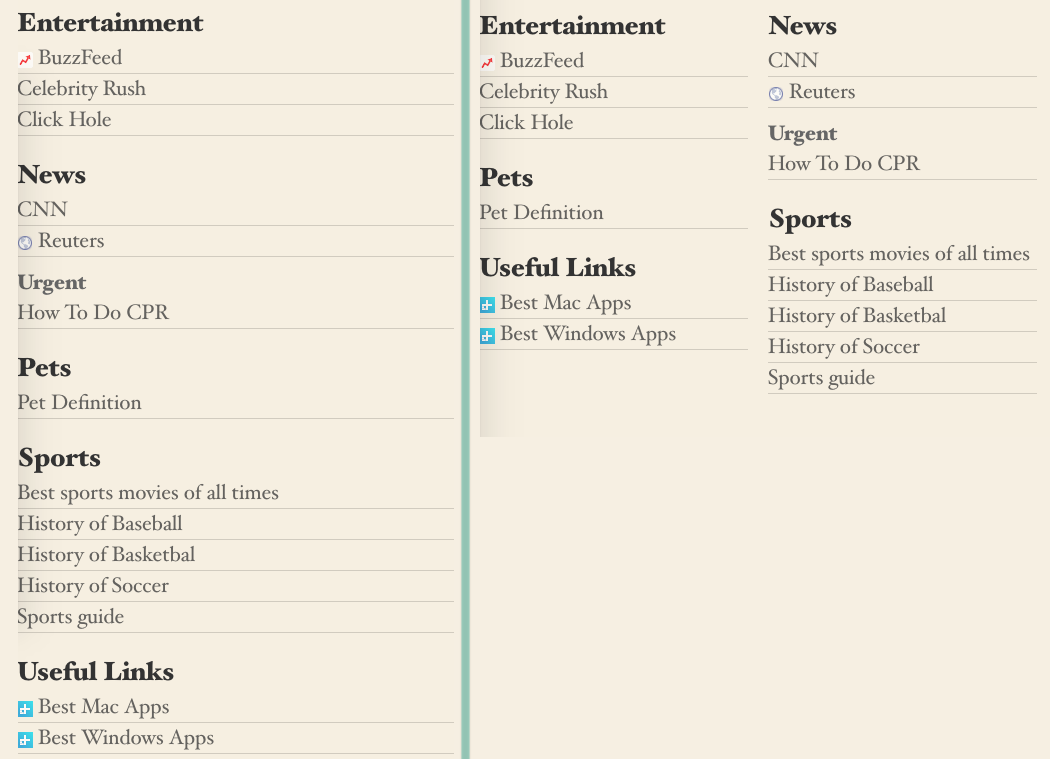The height and width of the screenshot is (759, 1050).
Task: Open the BuzzFeed link in the two-column layout
Action: [x=542, y=60]
